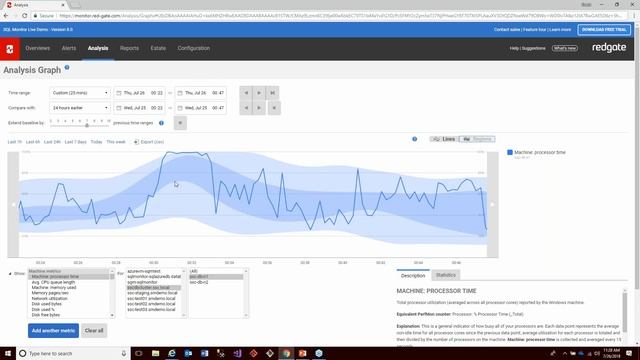This screenshot has height=360, width=640.
Task: Switch to the Description tab
Action: tap(413, 276)
